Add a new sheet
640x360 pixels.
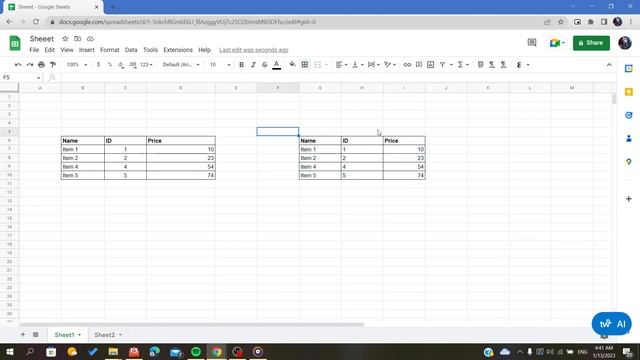tap(23, 335)
